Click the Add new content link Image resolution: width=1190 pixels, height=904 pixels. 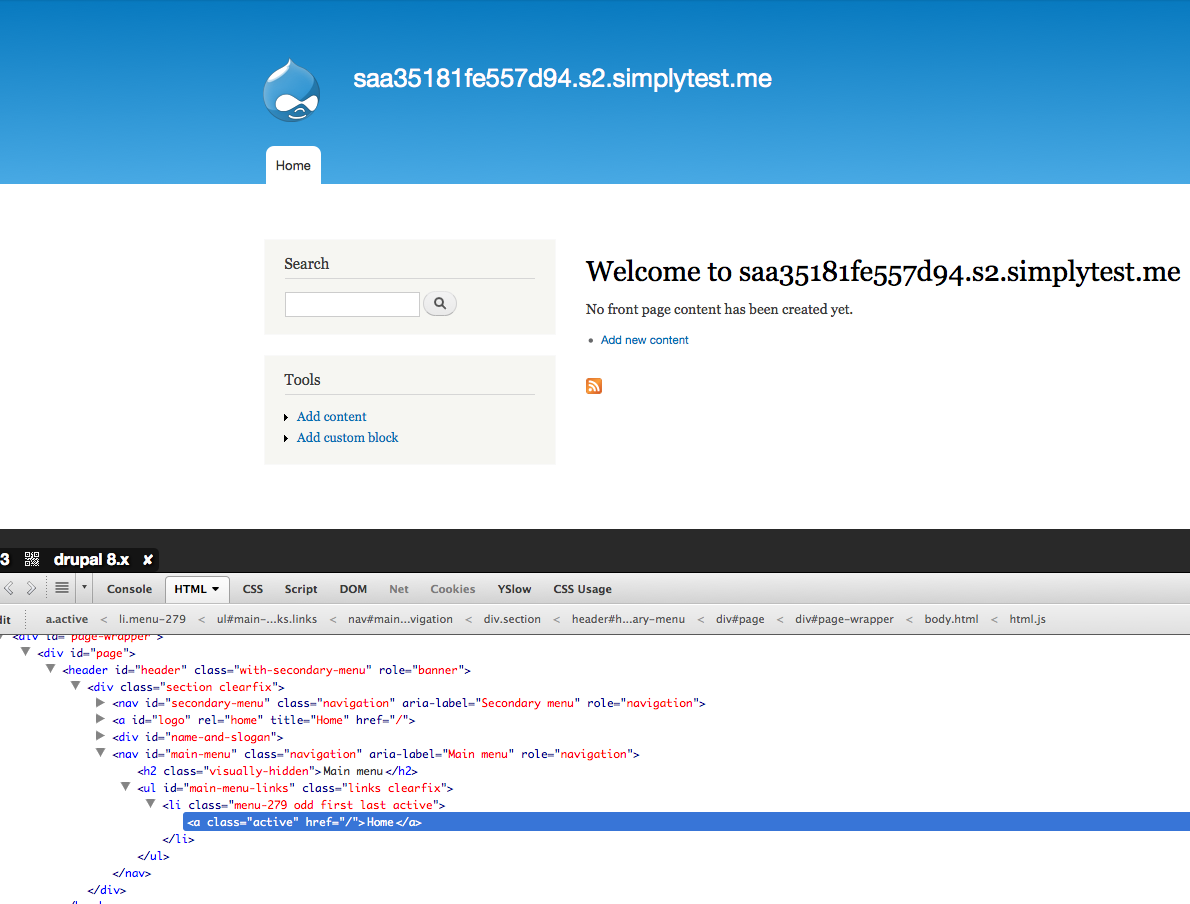tap(644, 340)
